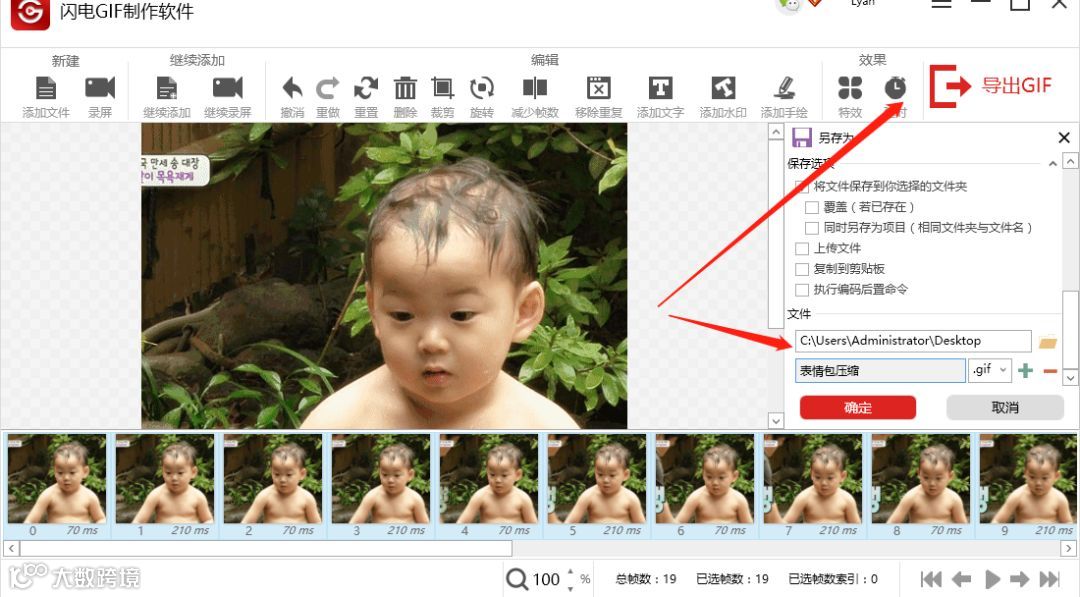This screenshot has width=1080, height=597.
Task: Click the green plus icon beside .gif
Action: click(1025, 370)
